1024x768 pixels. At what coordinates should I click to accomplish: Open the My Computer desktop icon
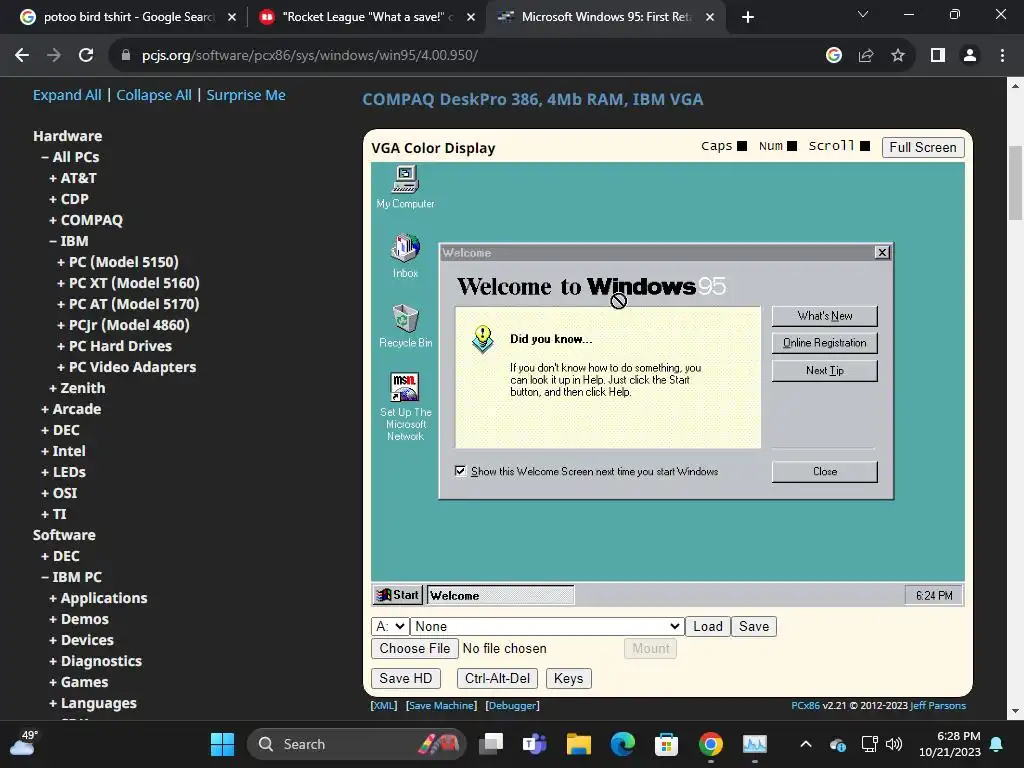405,187
